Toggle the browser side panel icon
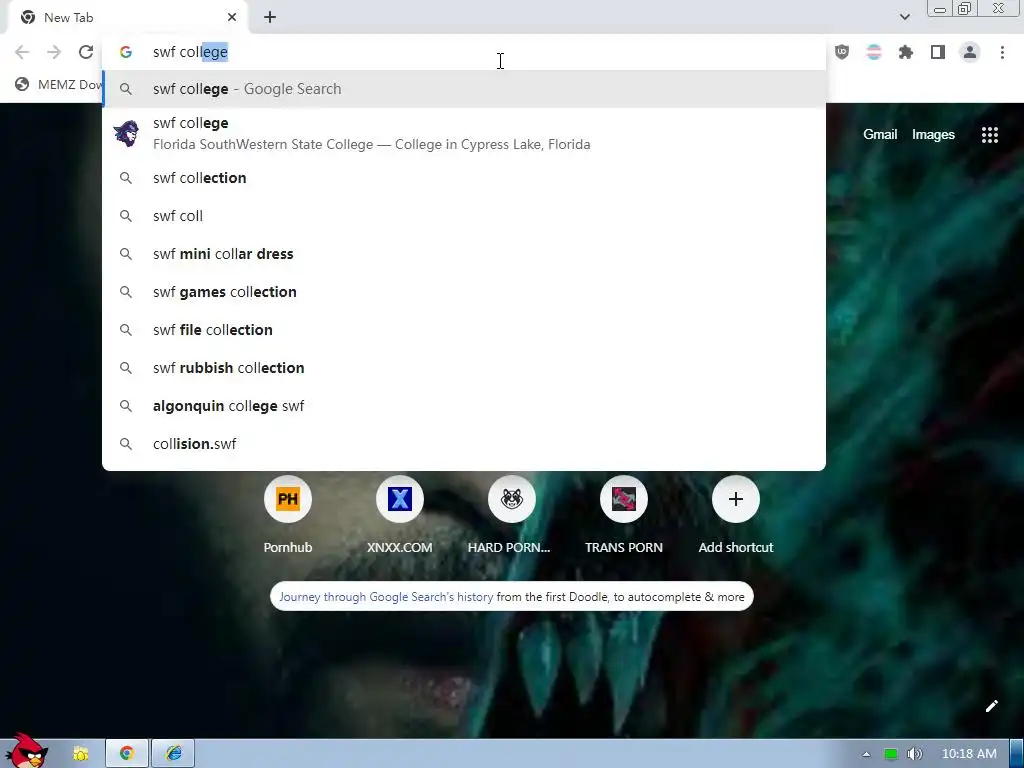1024x768 pixels. pyautogui.click(x=938, y=52)
